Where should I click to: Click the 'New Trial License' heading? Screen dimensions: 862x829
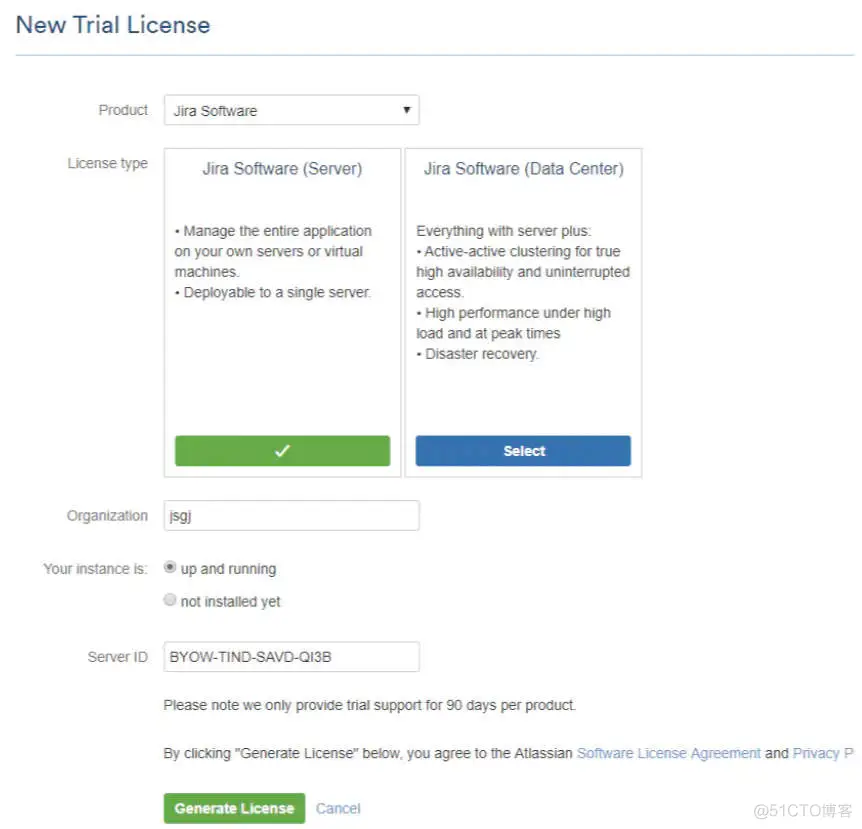pyautogui.click(x=113, y=25)
